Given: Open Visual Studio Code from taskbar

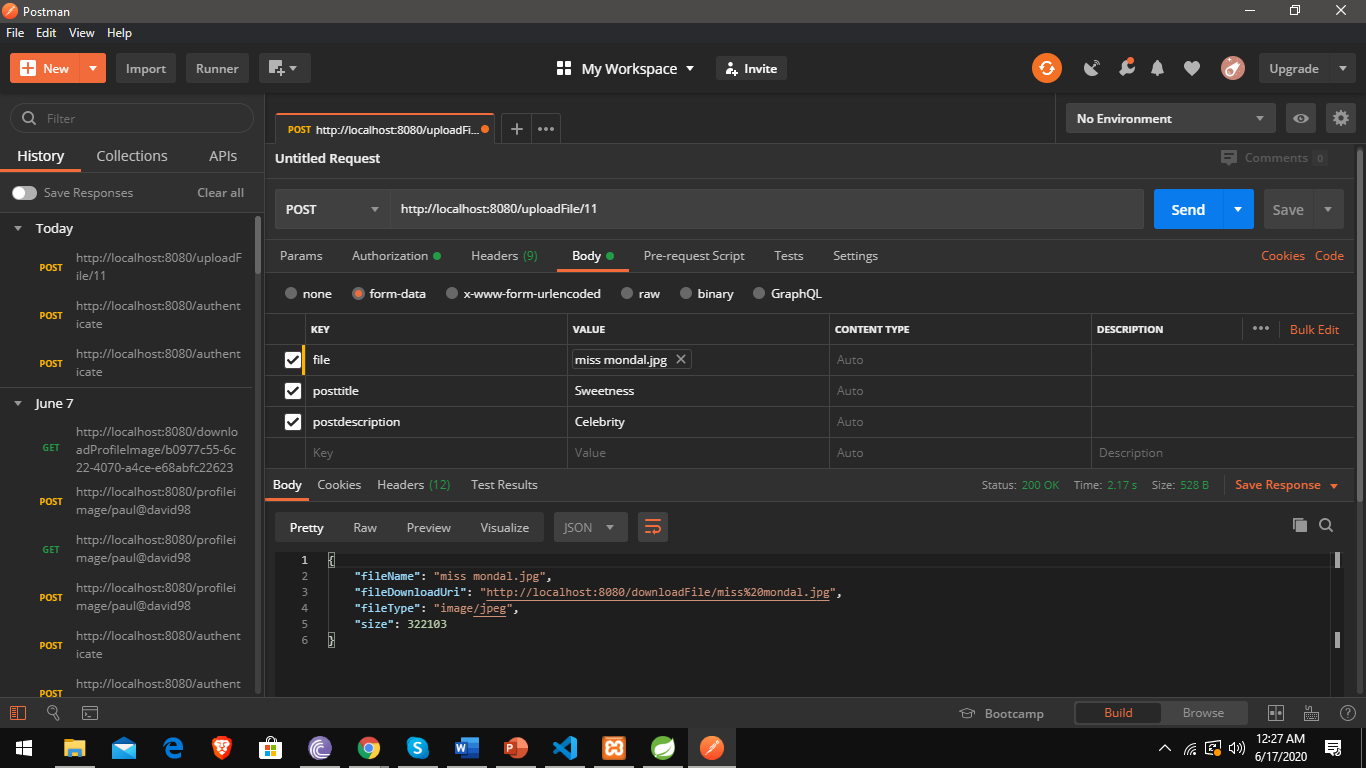Looking at the screenshot, I should point(565,747).
